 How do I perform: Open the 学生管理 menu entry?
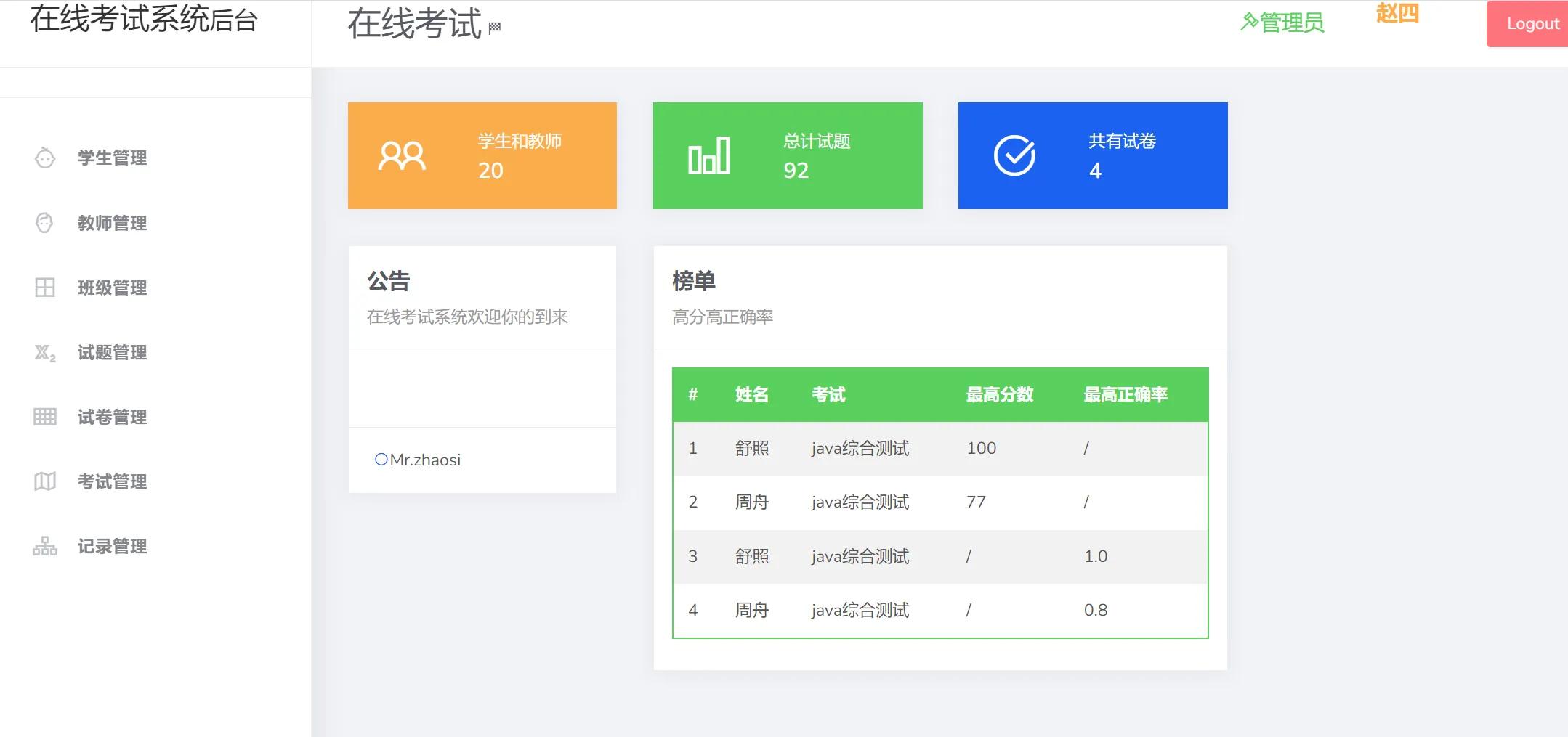(x=110, y=158)
